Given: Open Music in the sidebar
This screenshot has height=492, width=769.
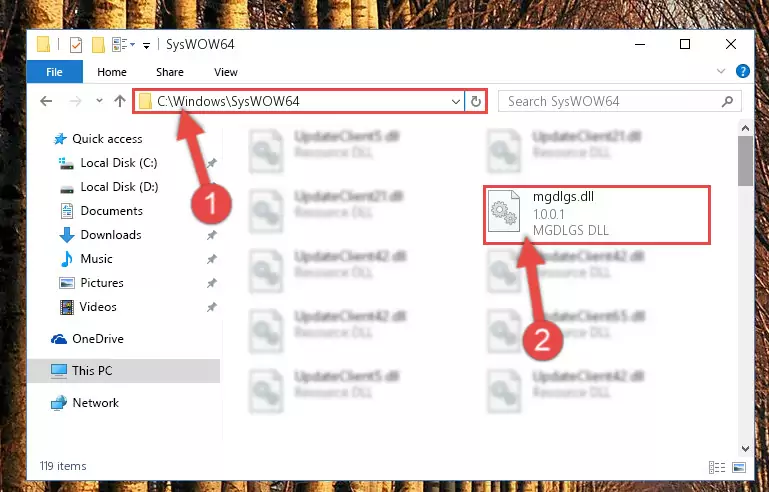Looking at the screenshot, I should point(96,259).
